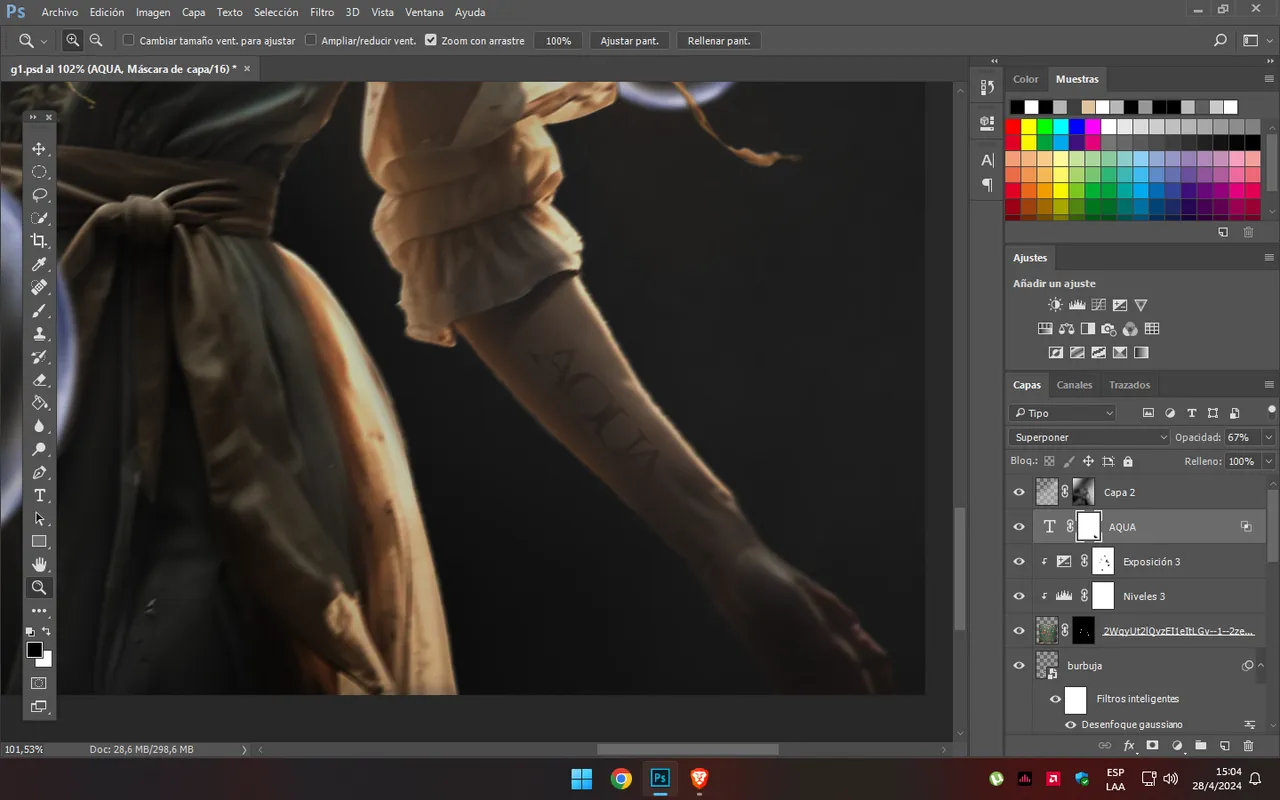The width and height of the screenshot is (1280, 800).
Task: Click the foreground black color swatch
Action: [x=34, y=650]
